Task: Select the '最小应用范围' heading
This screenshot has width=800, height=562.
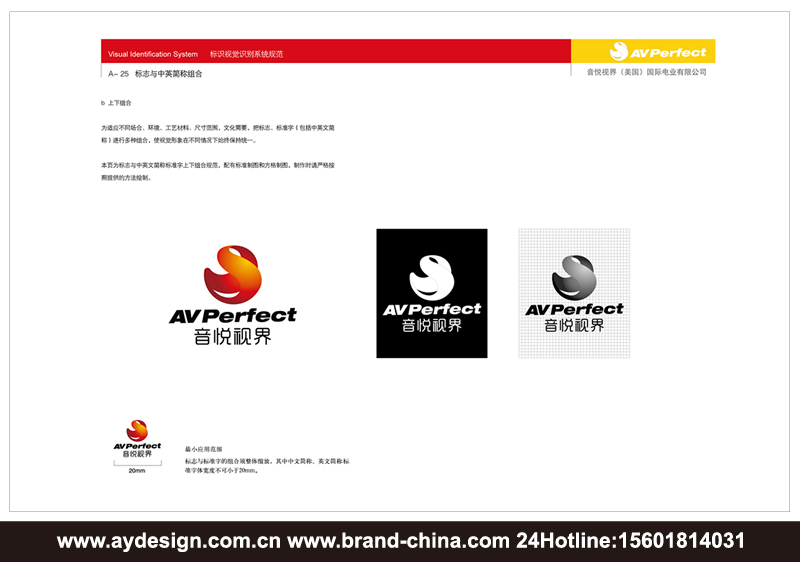Action: point(204,449)
